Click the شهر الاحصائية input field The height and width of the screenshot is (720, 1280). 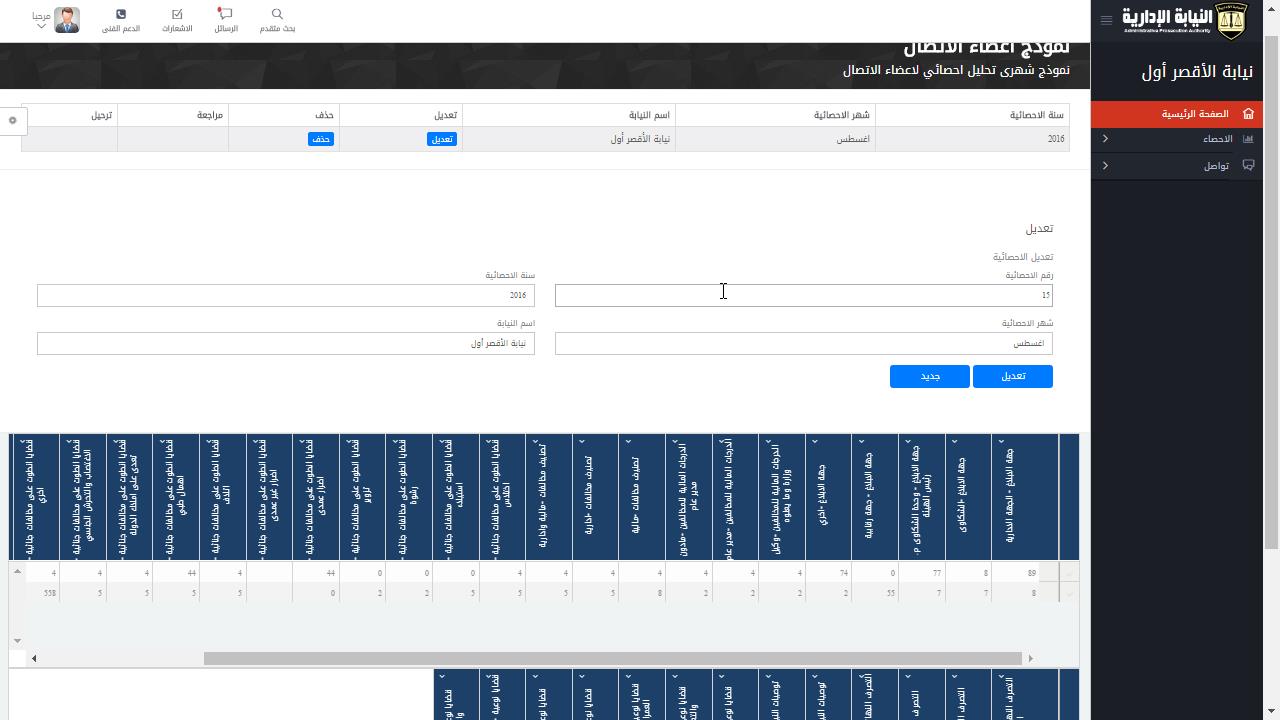pos(803,343)
